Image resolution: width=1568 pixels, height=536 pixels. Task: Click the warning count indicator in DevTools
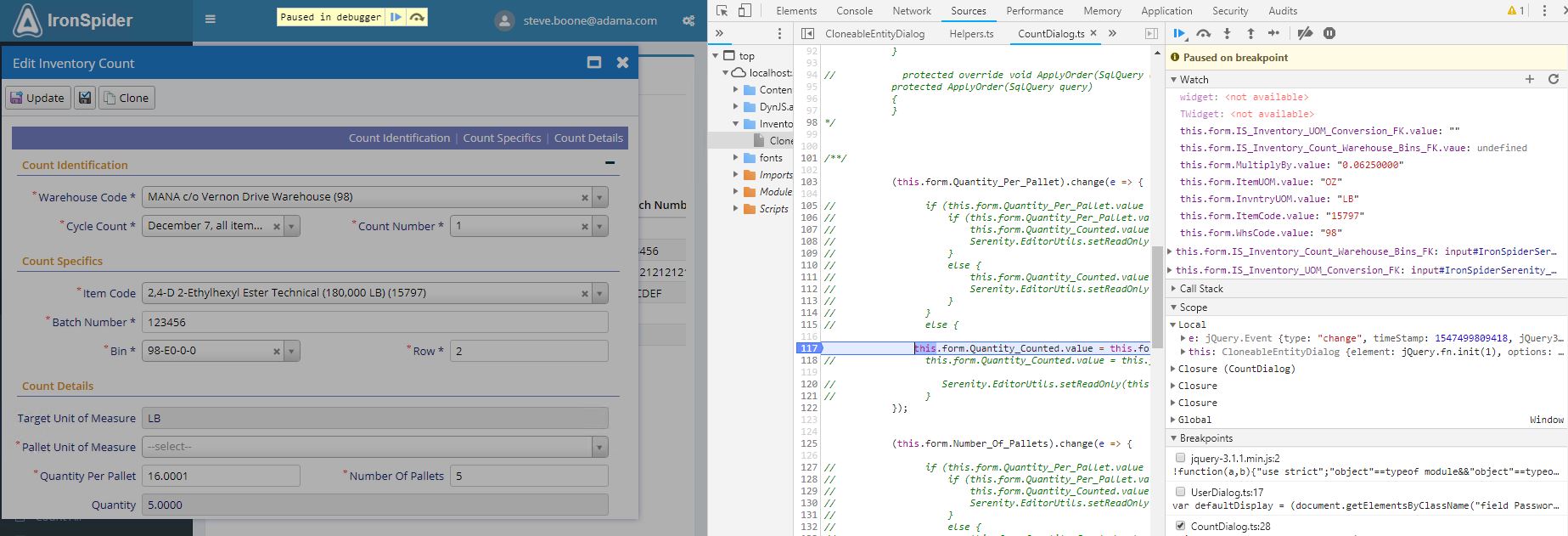click(x=1515, y=11)
